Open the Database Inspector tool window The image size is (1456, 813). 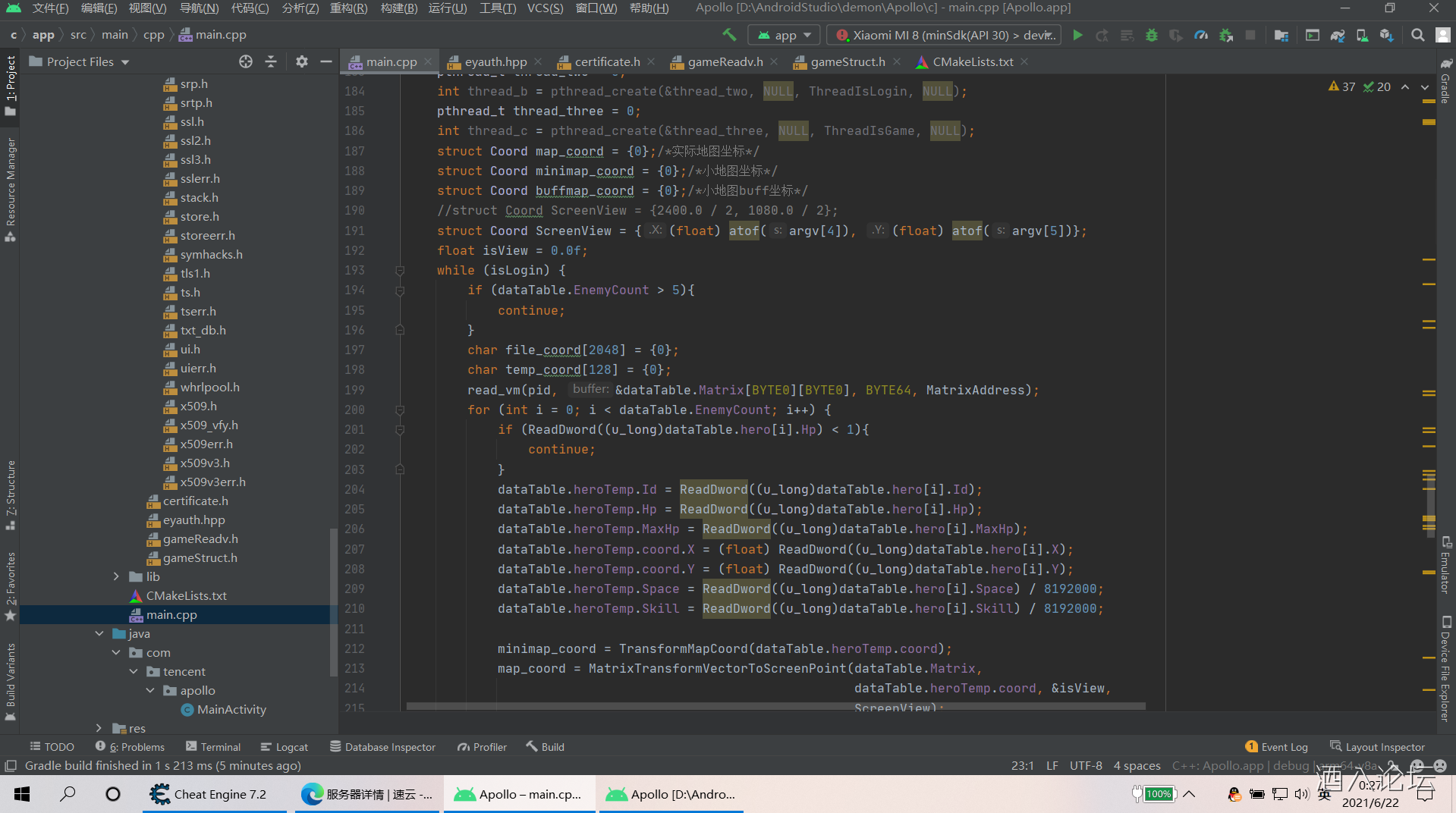382,747
